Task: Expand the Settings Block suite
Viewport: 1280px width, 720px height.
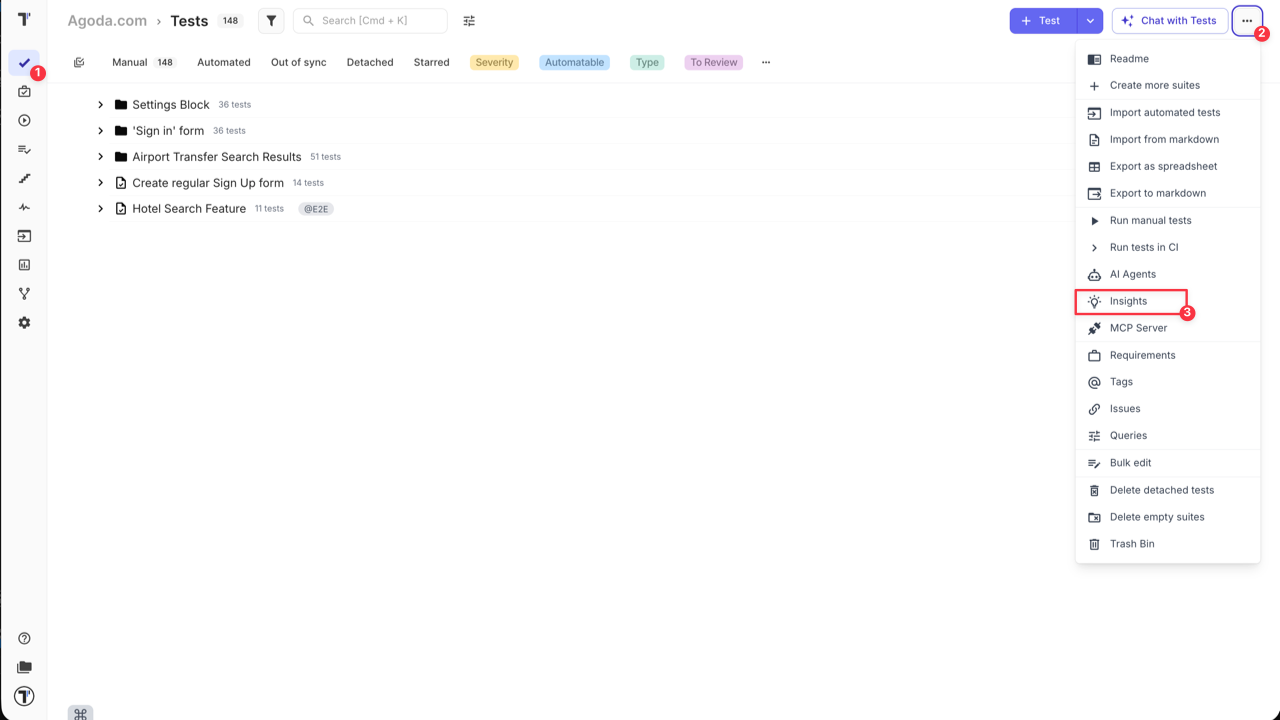Action: click(100, 104)
